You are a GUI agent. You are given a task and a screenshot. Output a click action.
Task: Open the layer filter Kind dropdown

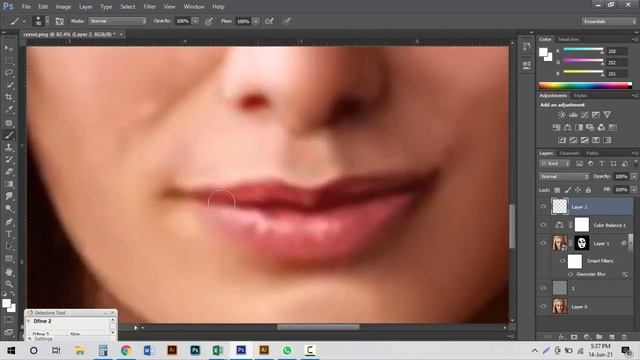point(555,164)
